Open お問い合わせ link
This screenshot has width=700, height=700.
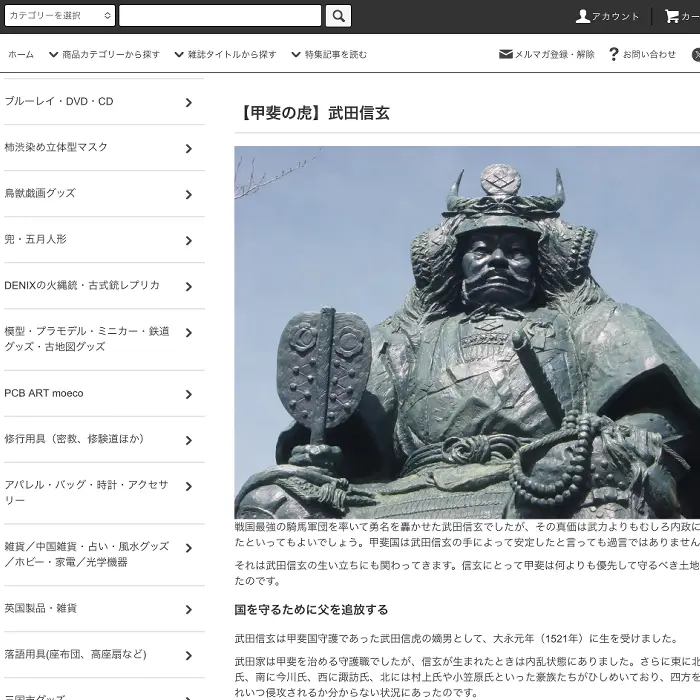pos(649,54)
